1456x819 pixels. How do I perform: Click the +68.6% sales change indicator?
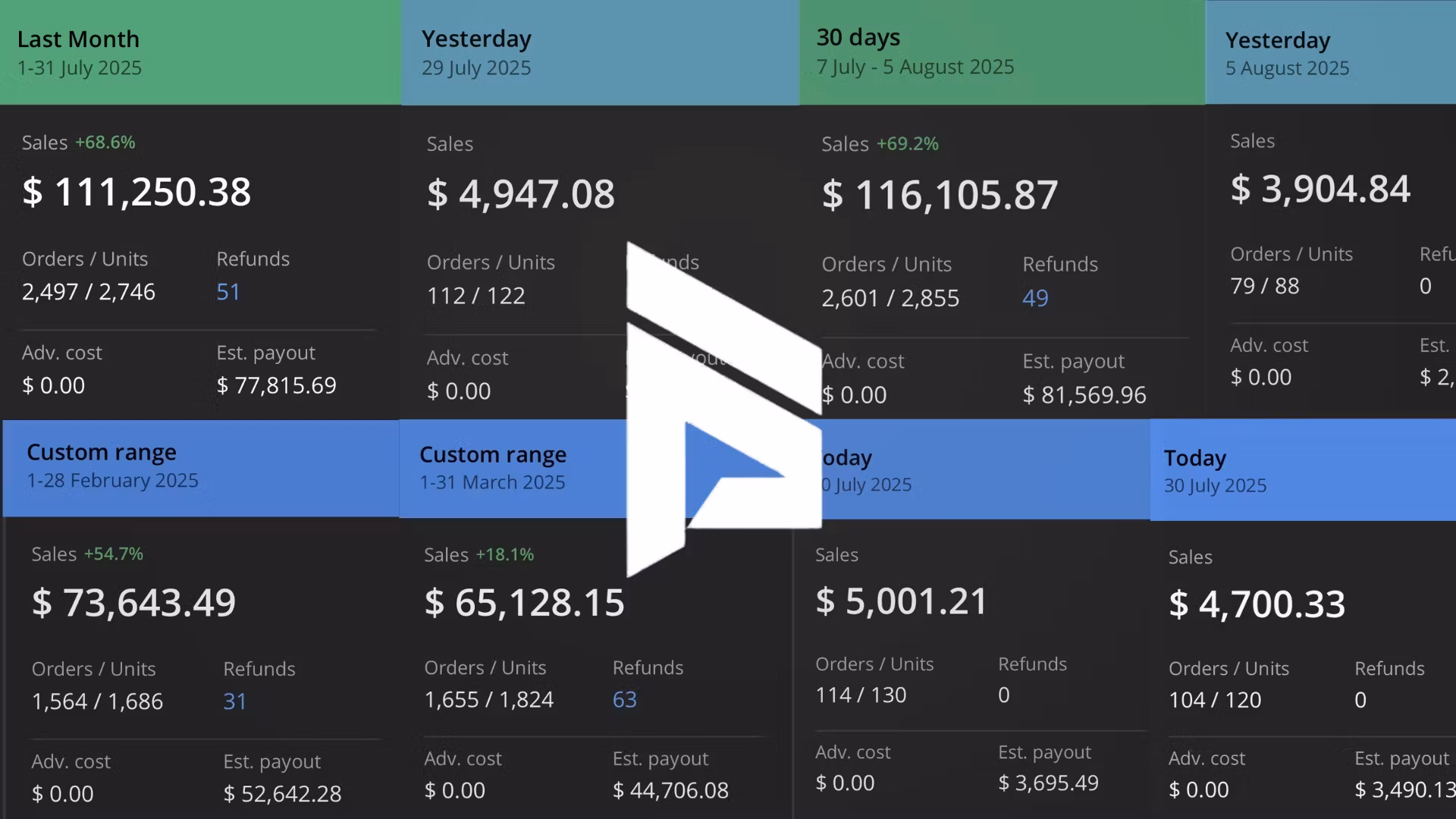pyautogui.click(x=105, y=143)
